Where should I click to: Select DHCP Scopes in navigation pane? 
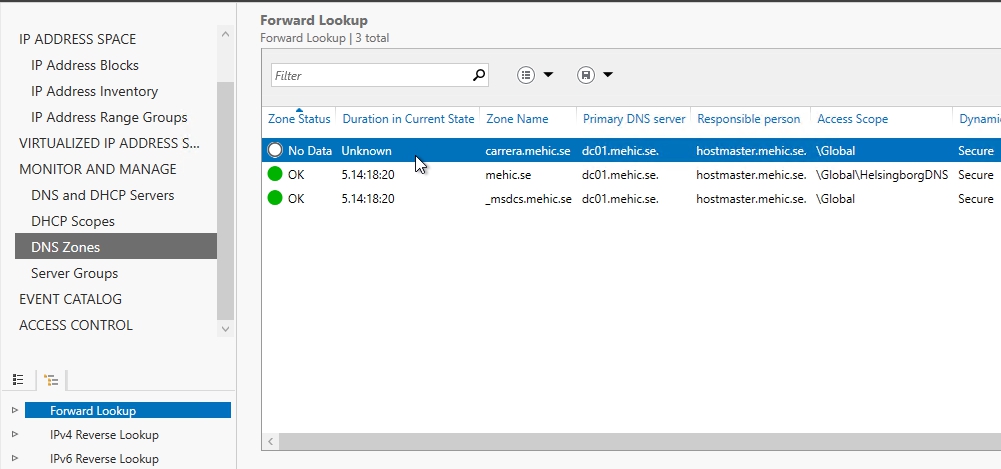pos(72,221)
